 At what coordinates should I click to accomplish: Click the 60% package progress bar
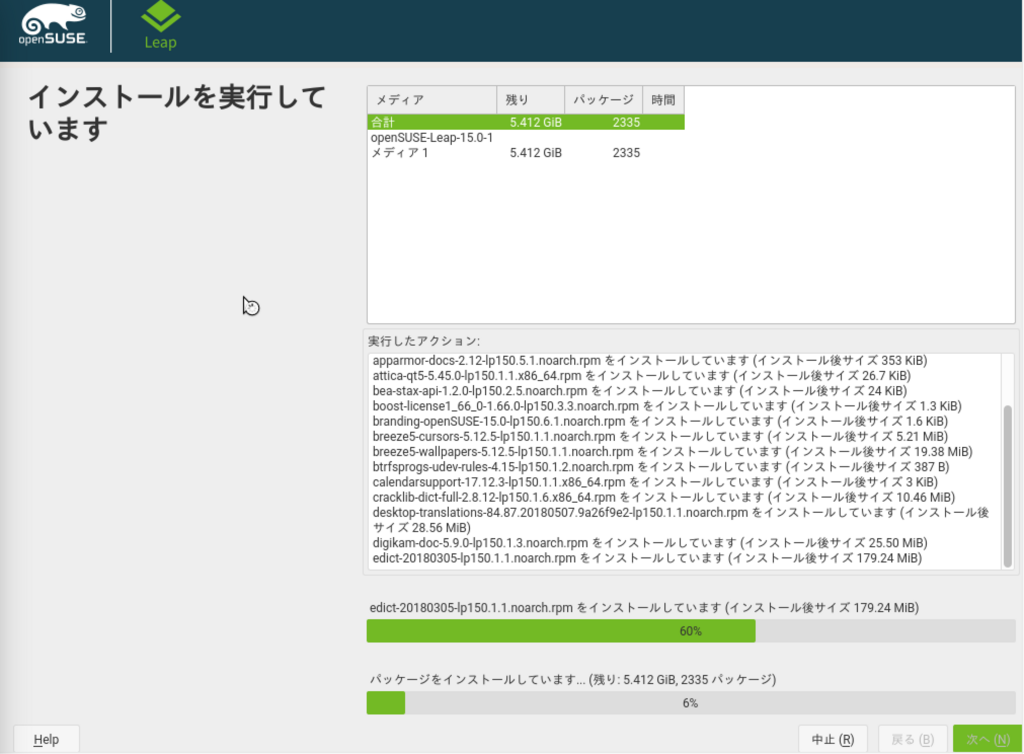pyautogui.click(x=690, y=631)
